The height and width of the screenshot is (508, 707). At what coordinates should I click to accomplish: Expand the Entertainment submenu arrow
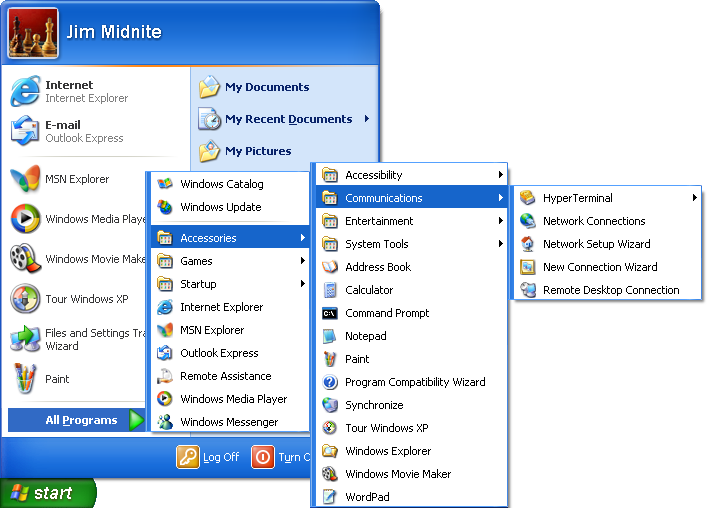click(500, 221)
